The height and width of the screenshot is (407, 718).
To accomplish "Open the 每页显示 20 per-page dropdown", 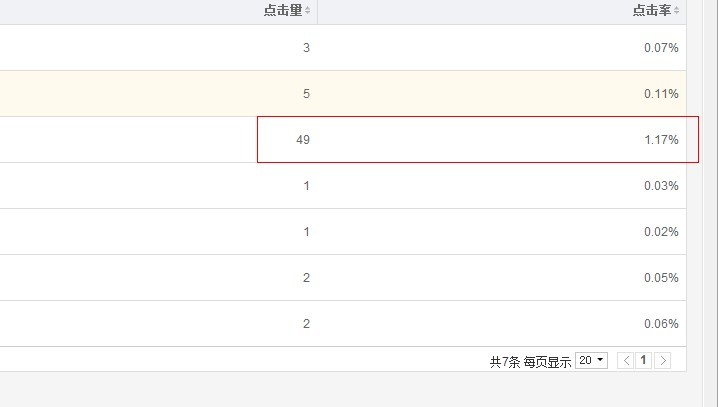I will click(x=591, y=361).
